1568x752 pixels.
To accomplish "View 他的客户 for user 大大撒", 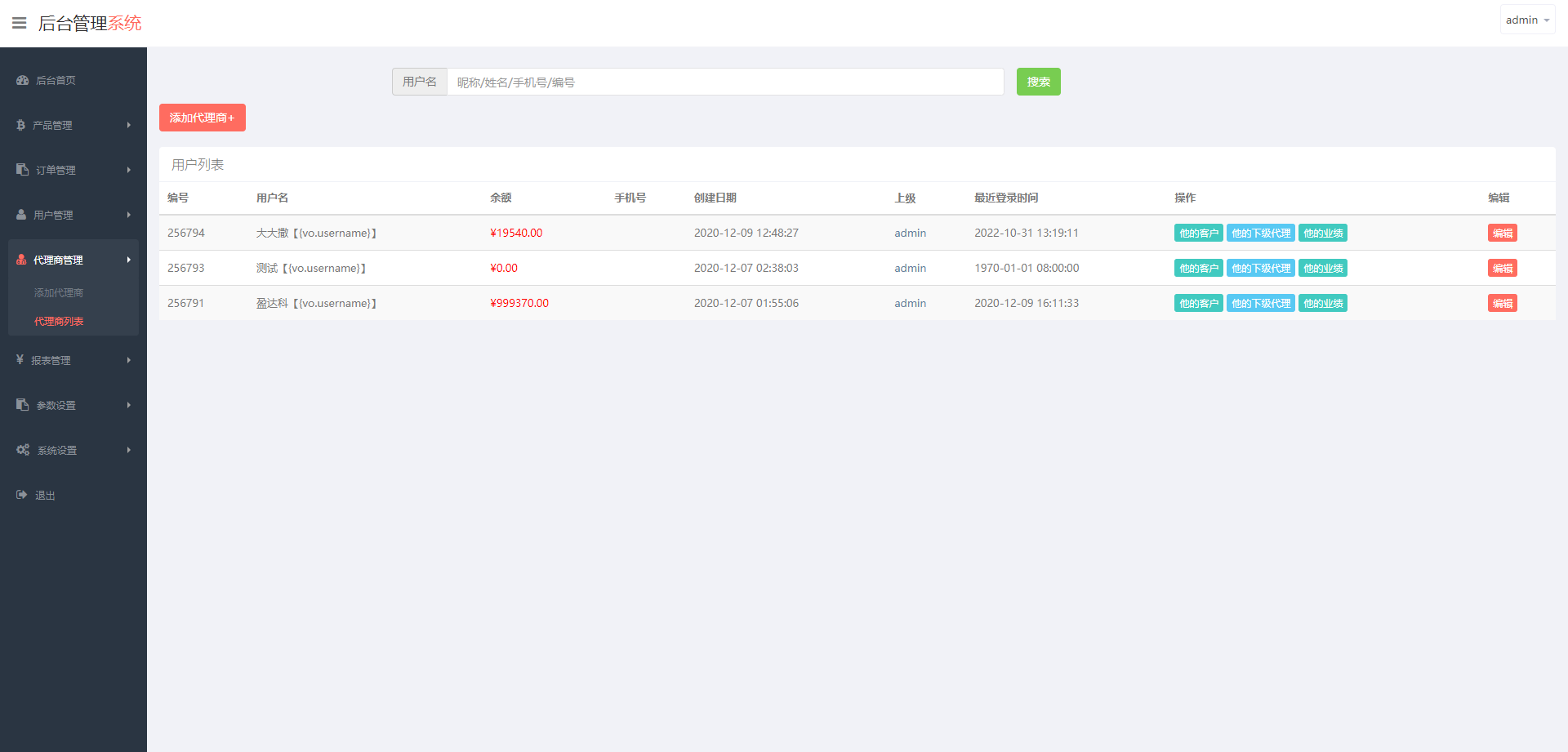I will coord(1198,232).
